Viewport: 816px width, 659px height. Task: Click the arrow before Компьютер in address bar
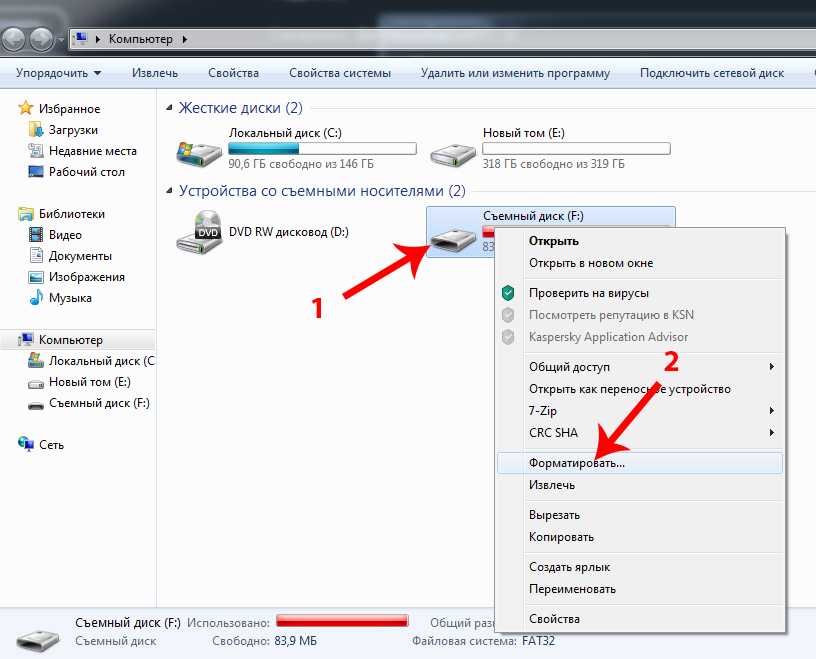coord(98,39)
